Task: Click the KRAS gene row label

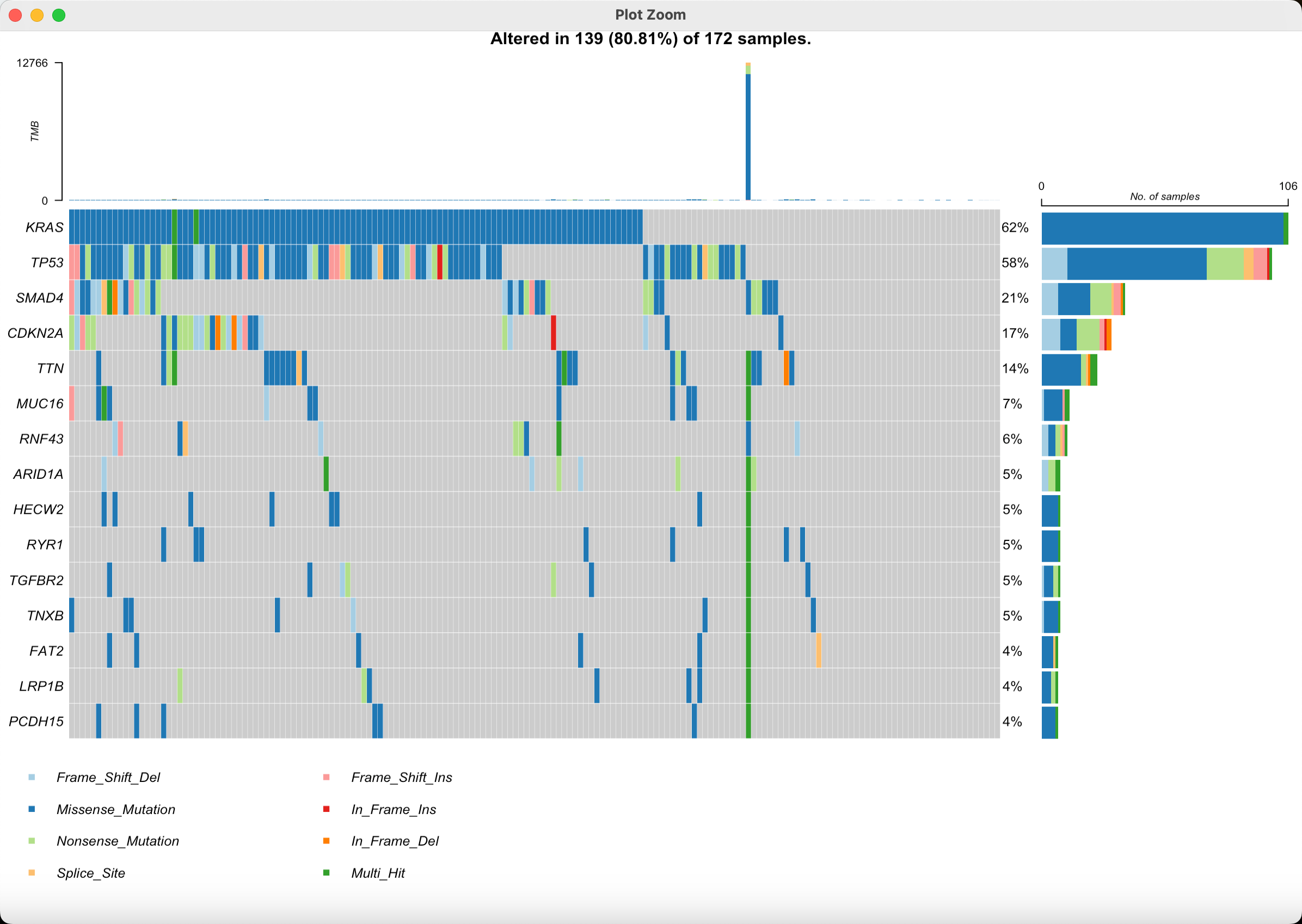Action: click(45, 227)
